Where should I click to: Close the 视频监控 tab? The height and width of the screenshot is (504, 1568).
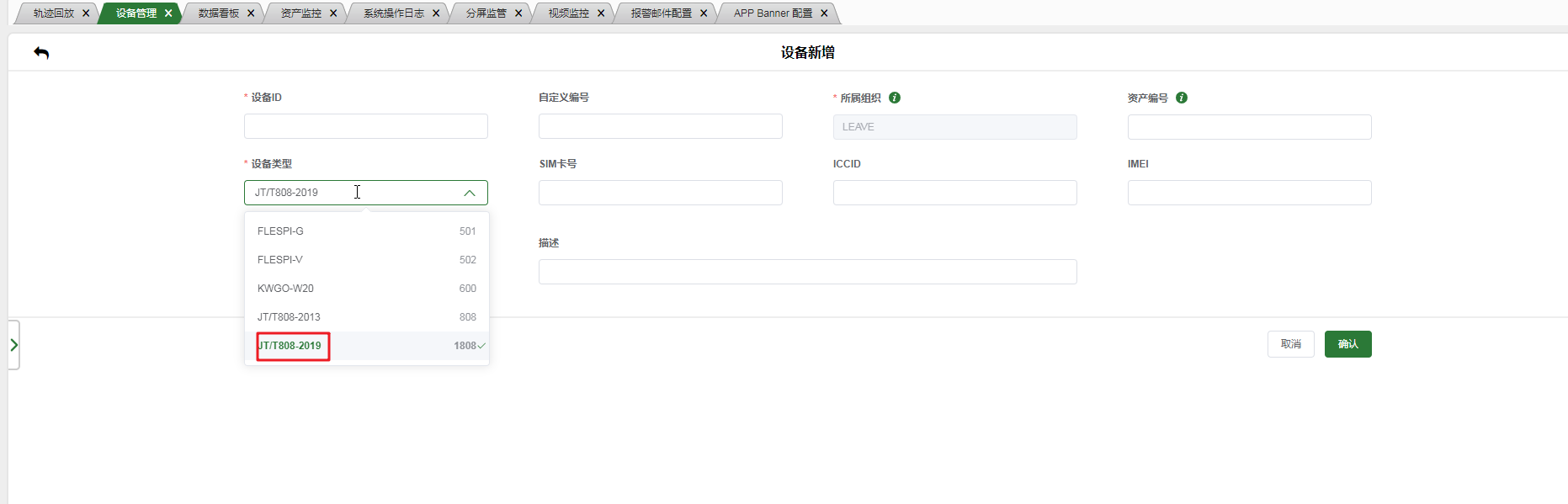coord(601,13)
